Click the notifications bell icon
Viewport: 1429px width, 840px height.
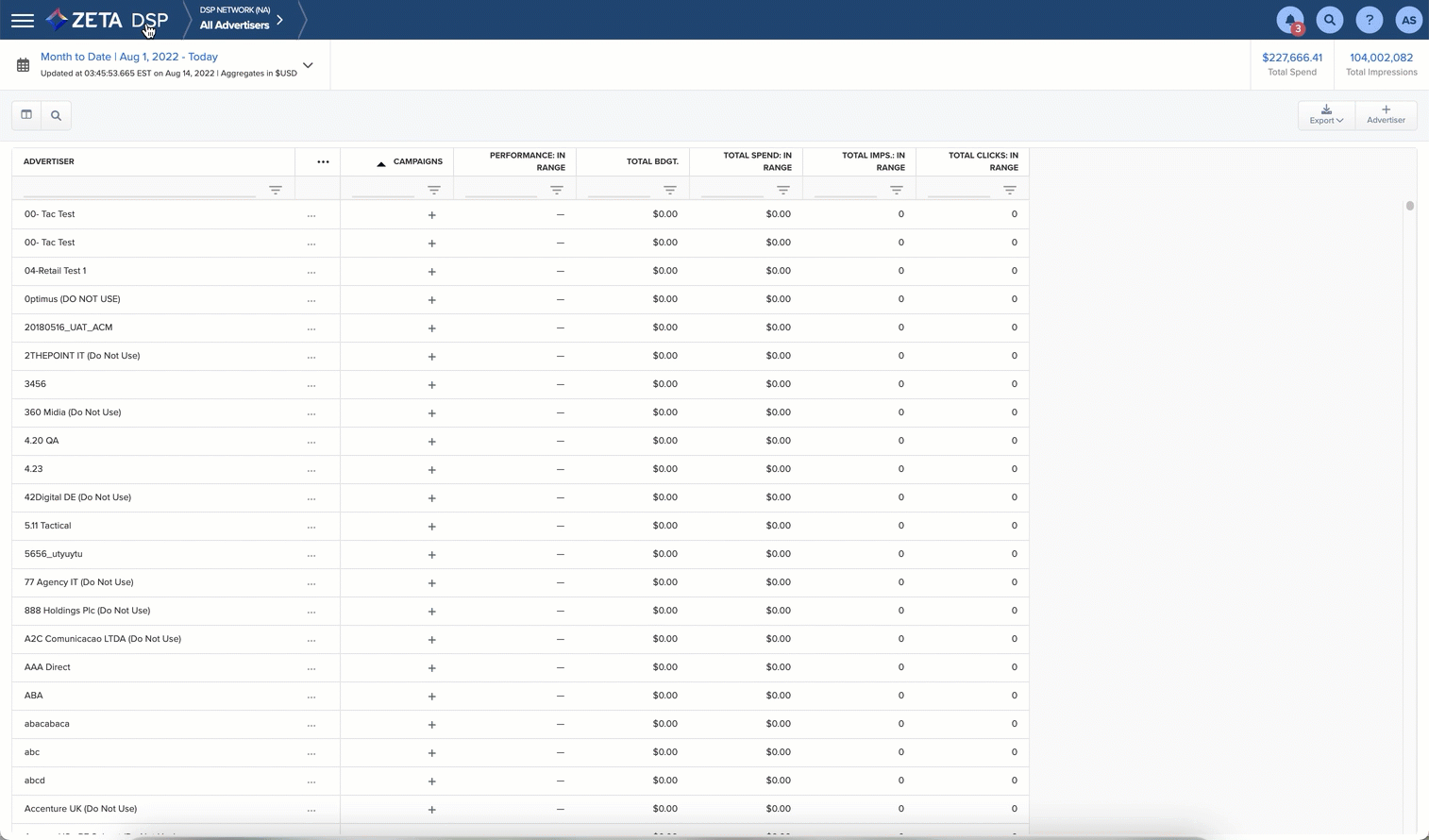click(1289, 20)
